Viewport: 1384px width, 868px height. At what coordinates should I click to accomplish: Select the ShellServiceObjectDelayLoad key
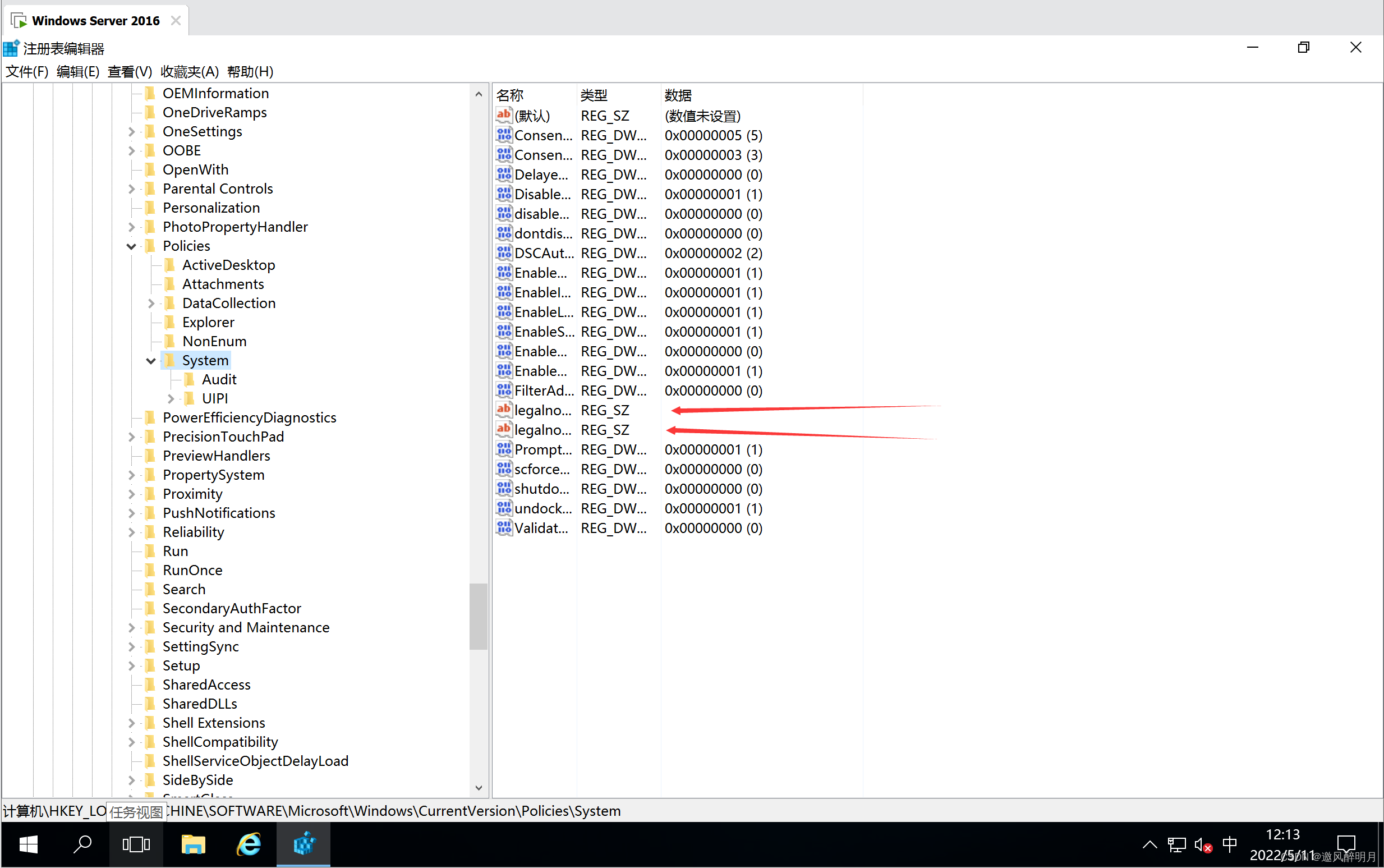point(255,761)
